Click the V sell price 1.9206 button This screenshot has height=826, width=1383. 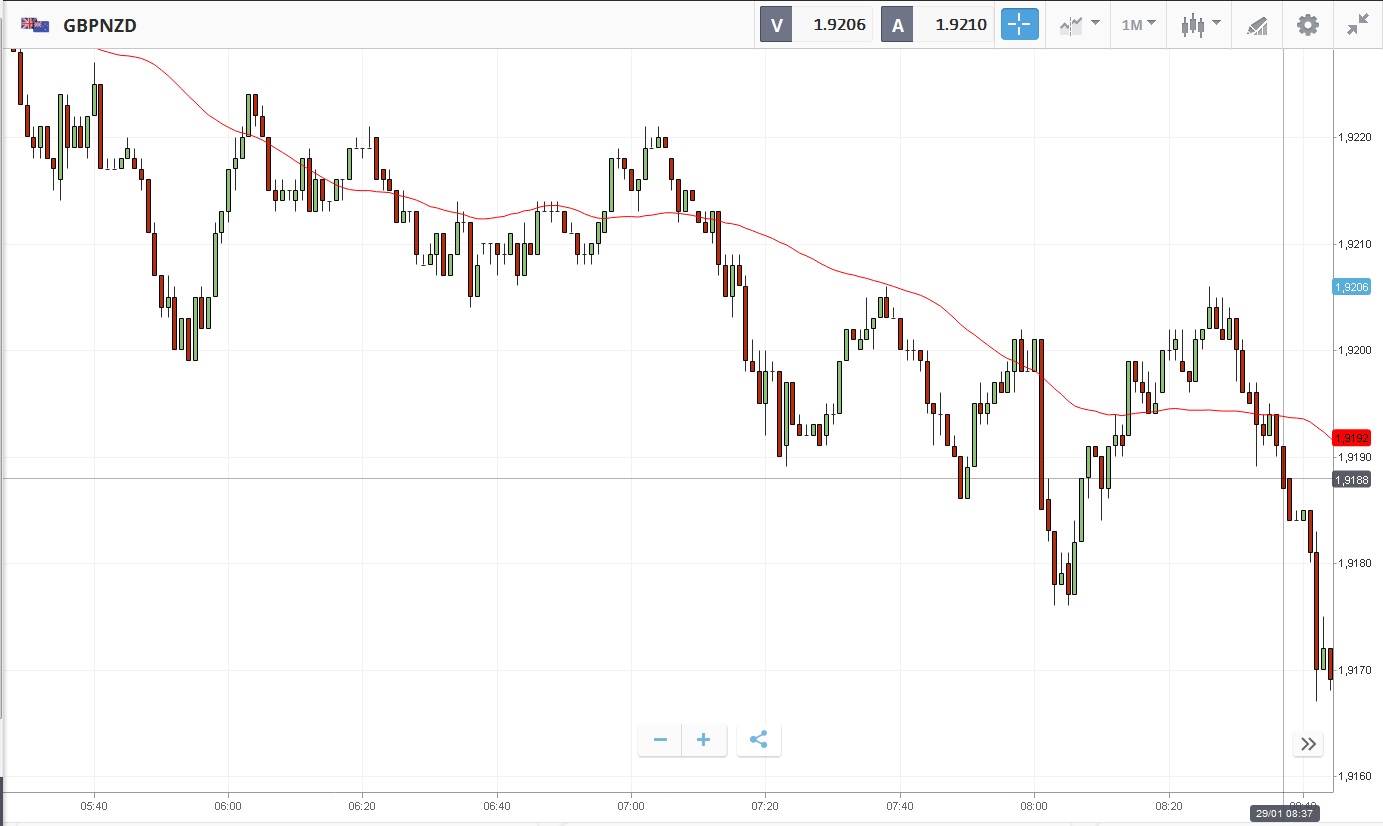(x=817, y=26)
